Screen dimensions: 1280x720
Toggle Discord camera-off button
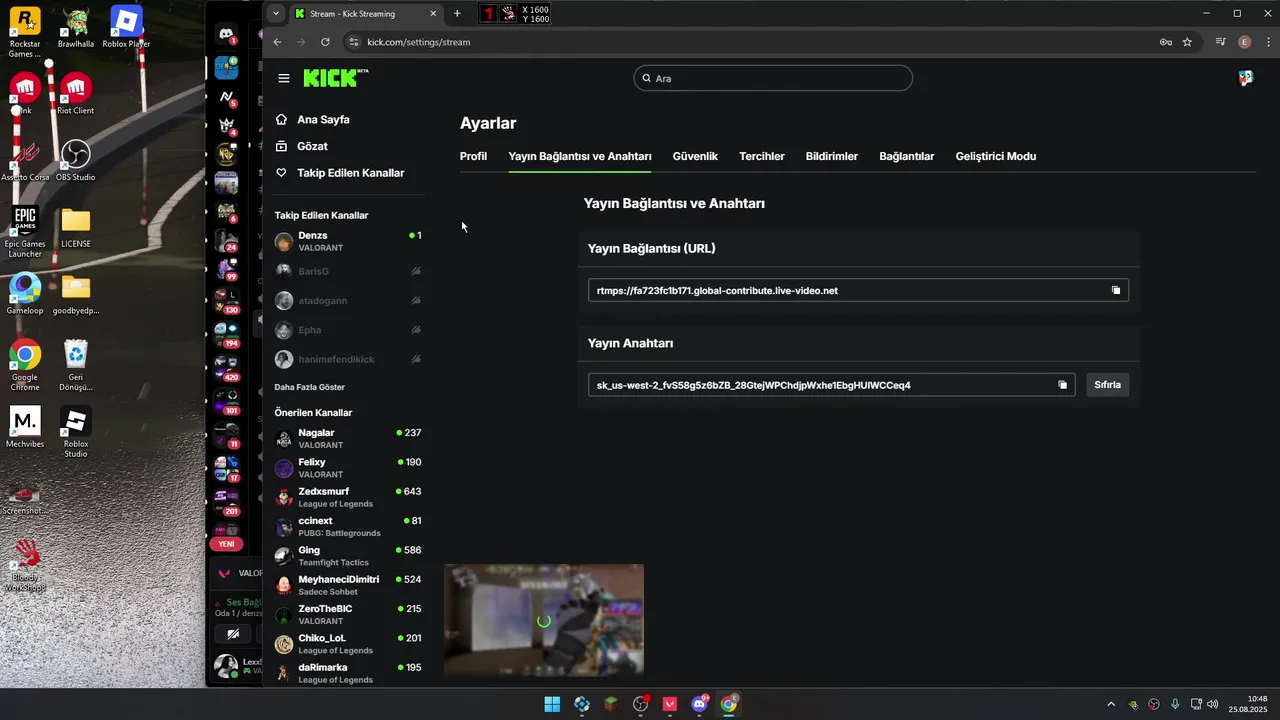click(x=233, y=634)
